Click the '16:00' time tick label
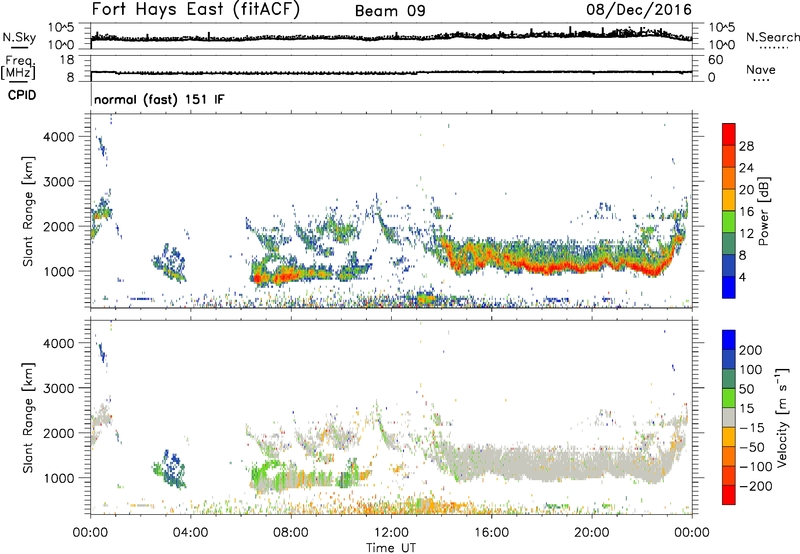 (491, 533)
